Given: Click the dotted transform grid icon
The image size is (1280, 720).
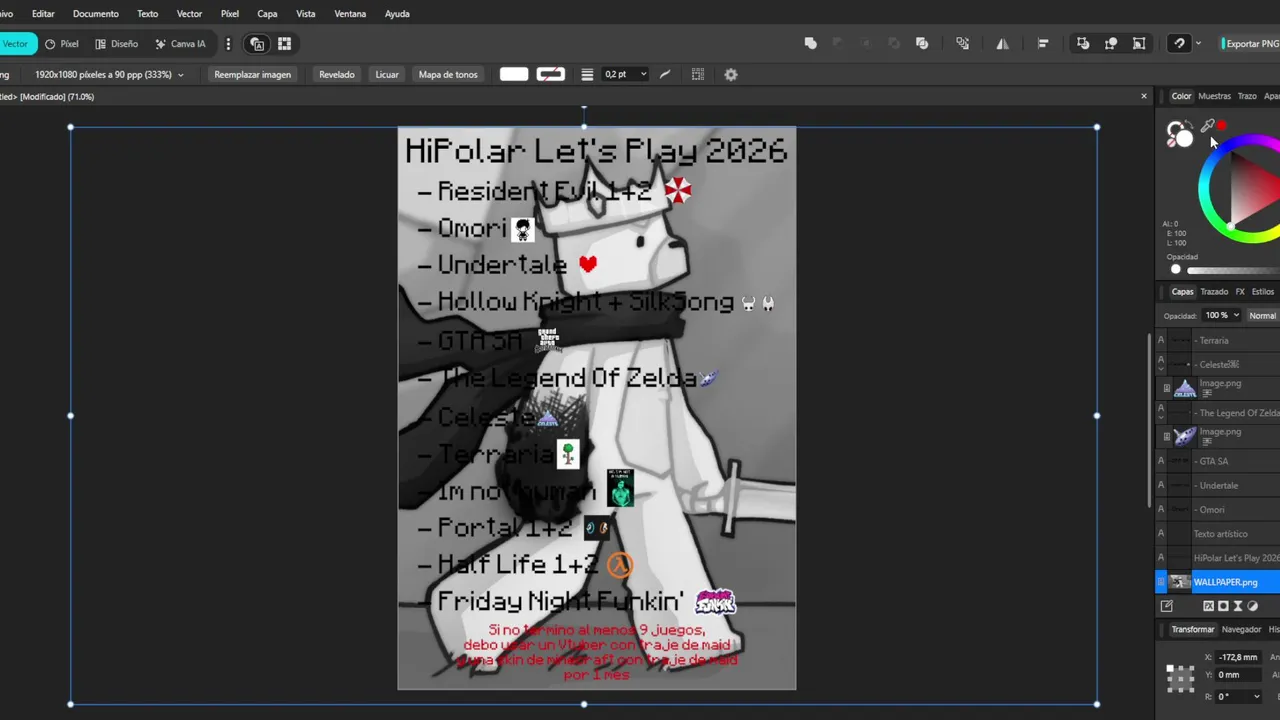Looking at the screenshot, I should 698,74.
